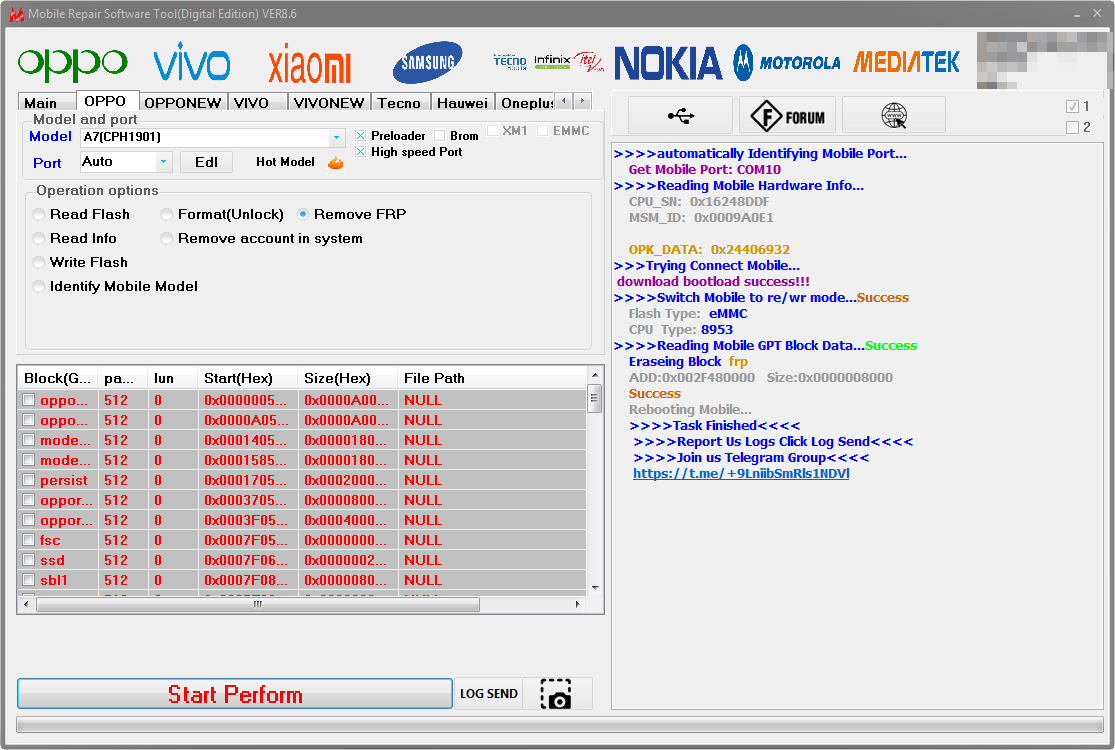The width and height of the screenshot is (1115, 750).
Task: Click the partition list horizontal scrollbar
Action: [x=257, y=604]
